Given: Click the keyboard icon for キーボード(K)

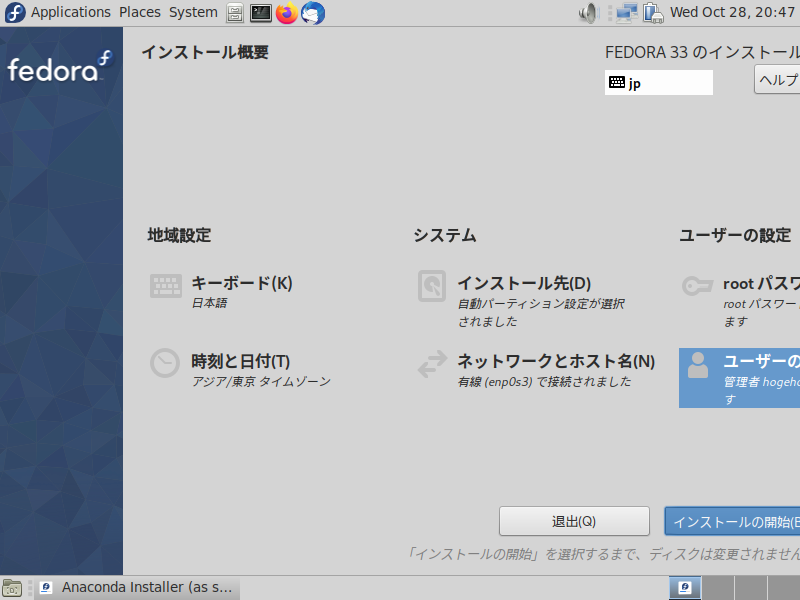Looking at the screenshot, I should click(165, 285).
